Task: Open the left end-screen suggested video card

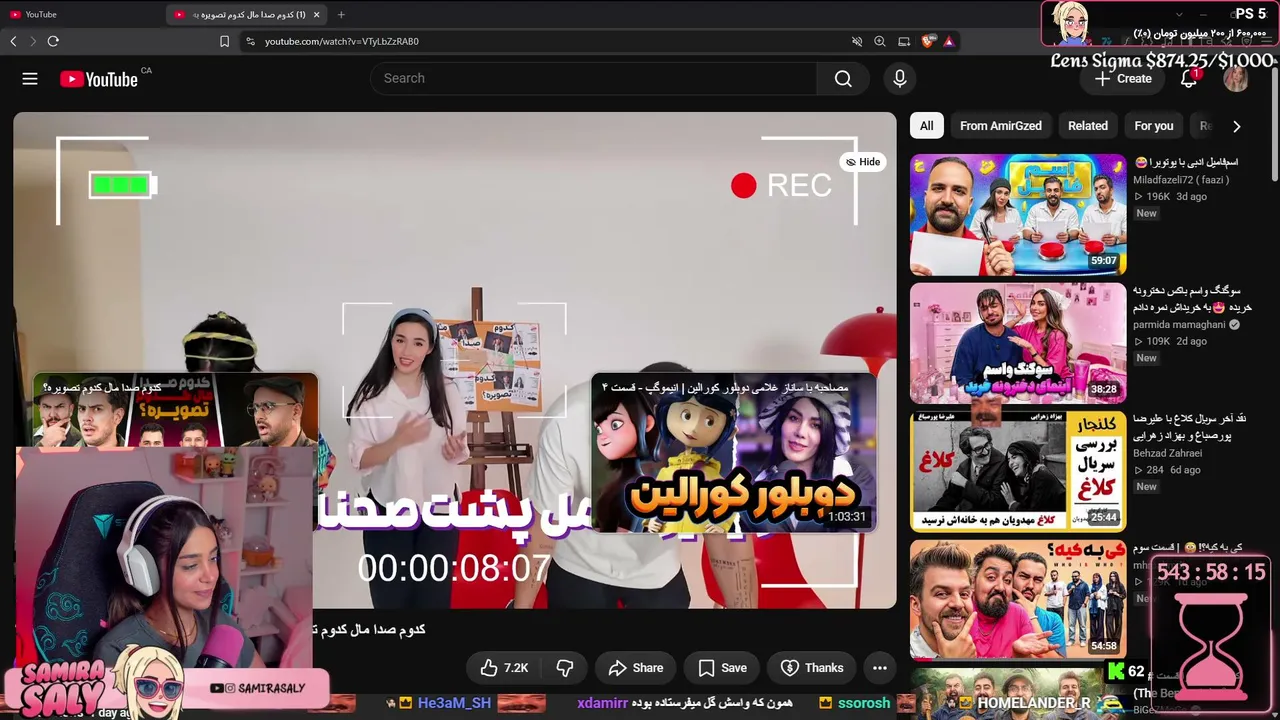Action: tap(175, 410)
